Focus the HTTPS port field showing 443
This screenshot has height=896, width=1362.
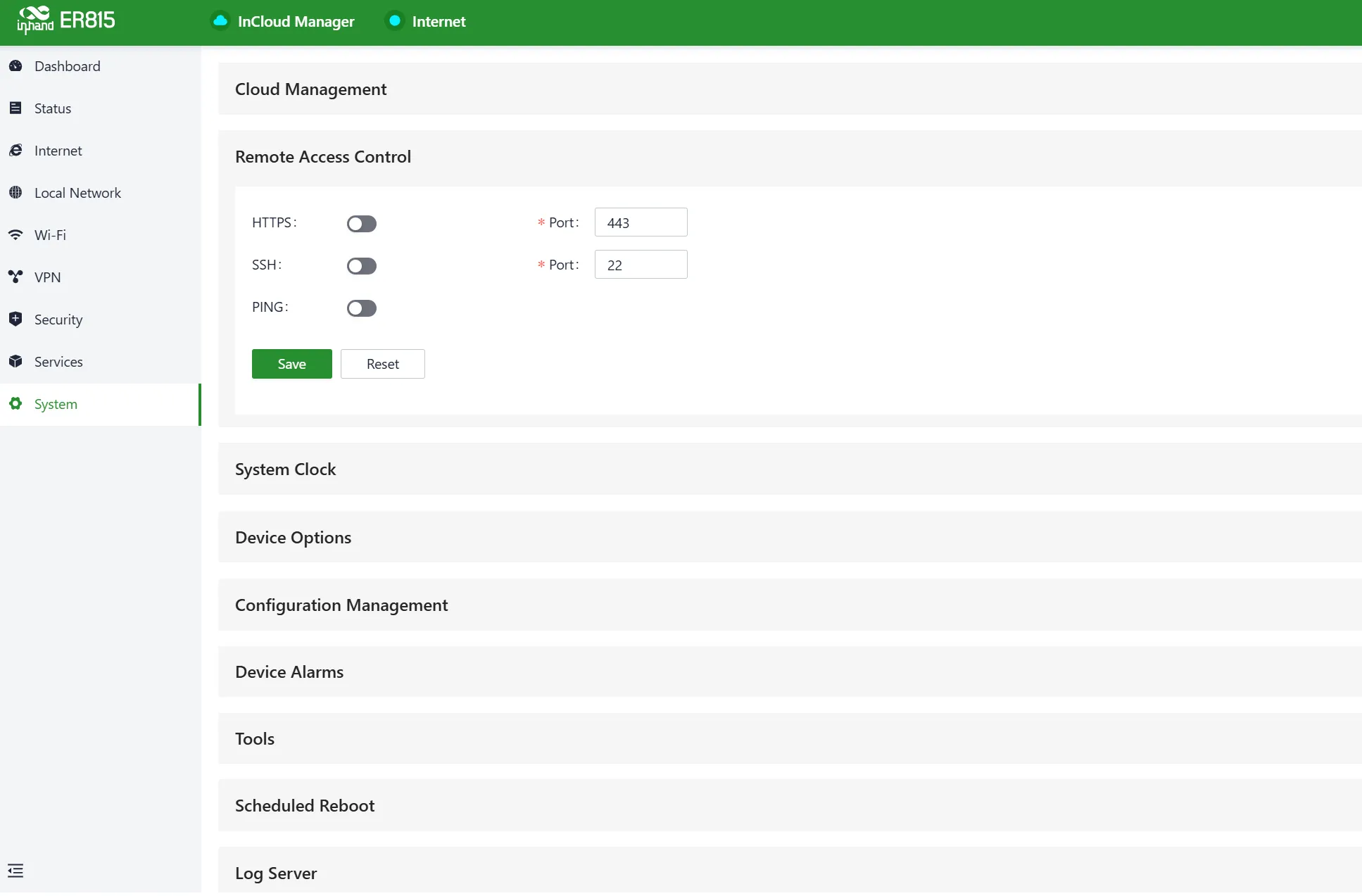[641, 222]
